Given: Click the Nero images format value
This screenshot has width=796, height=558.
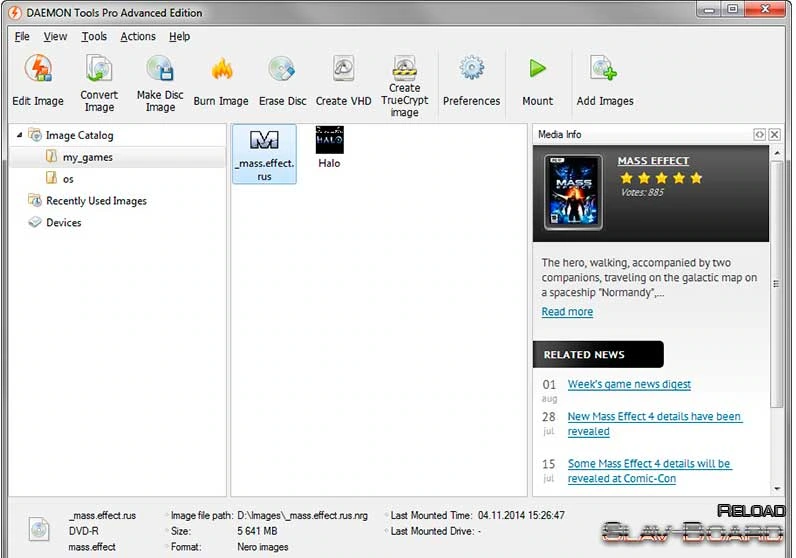Looking at the screenshot, I should pos(262,547).
